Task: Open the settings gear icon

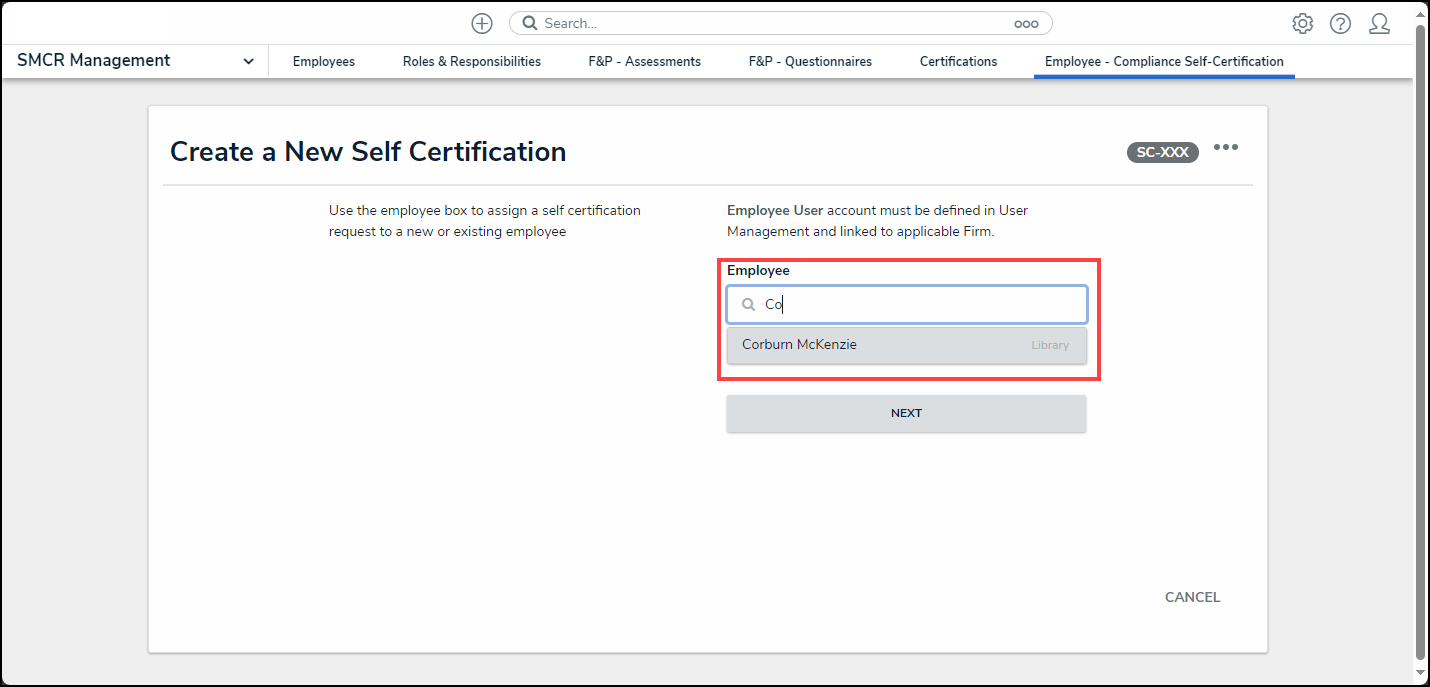Action: pos(1302,23)
